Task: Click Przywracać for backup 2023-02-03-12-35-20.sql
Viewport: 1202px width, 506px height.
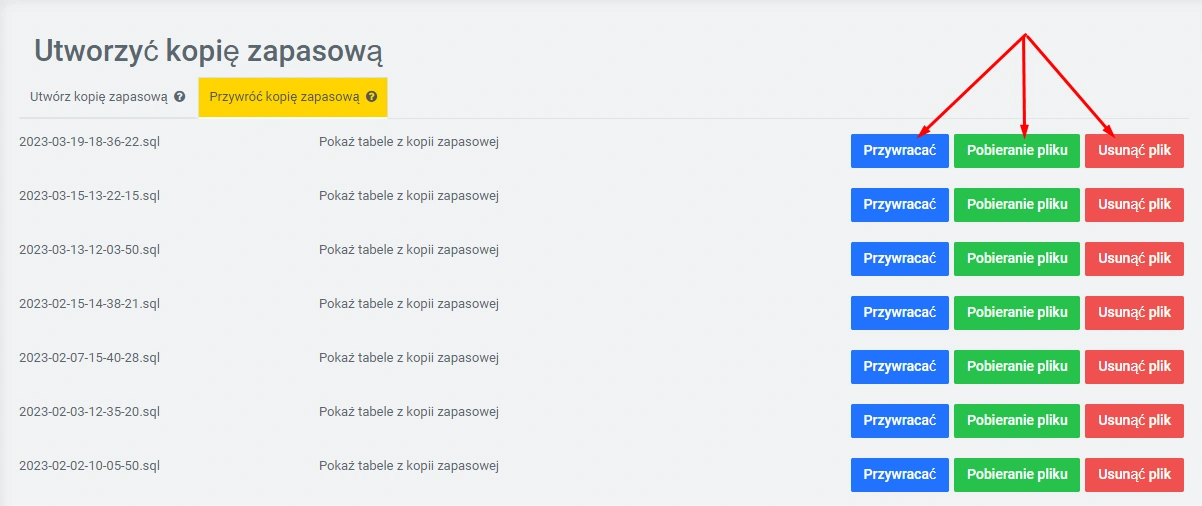Action: tap(899, 421)
